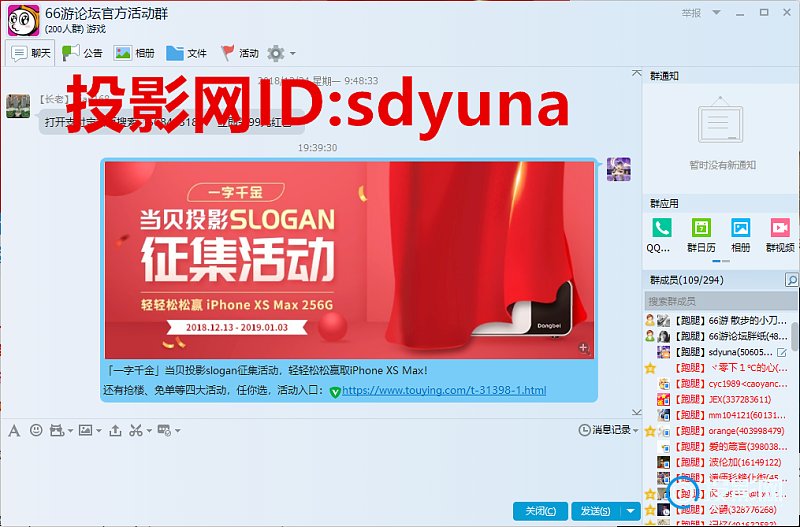Click the 举报 report link
800x527 pixels.
click(x=691, y=13)
